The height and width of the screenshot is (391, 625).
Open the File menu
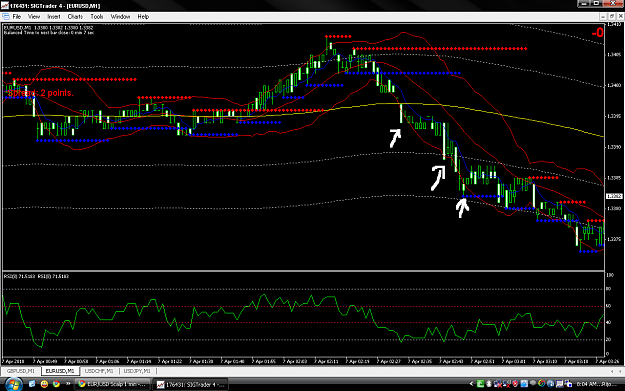(x=16, y=17)
